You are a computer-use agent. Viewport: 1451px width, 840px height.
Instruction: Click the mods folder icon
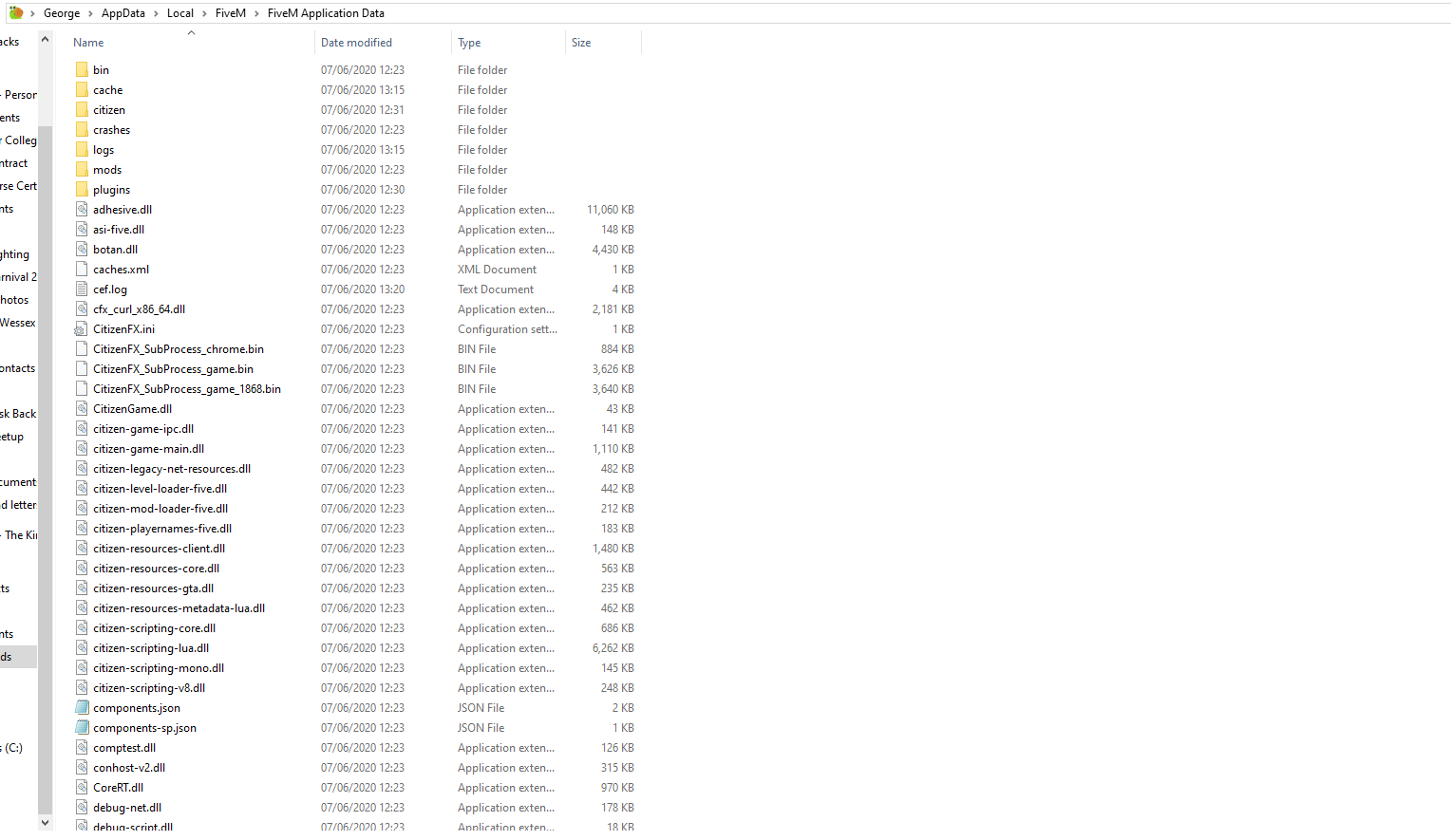pyautogui.click(x=82, y=169)
